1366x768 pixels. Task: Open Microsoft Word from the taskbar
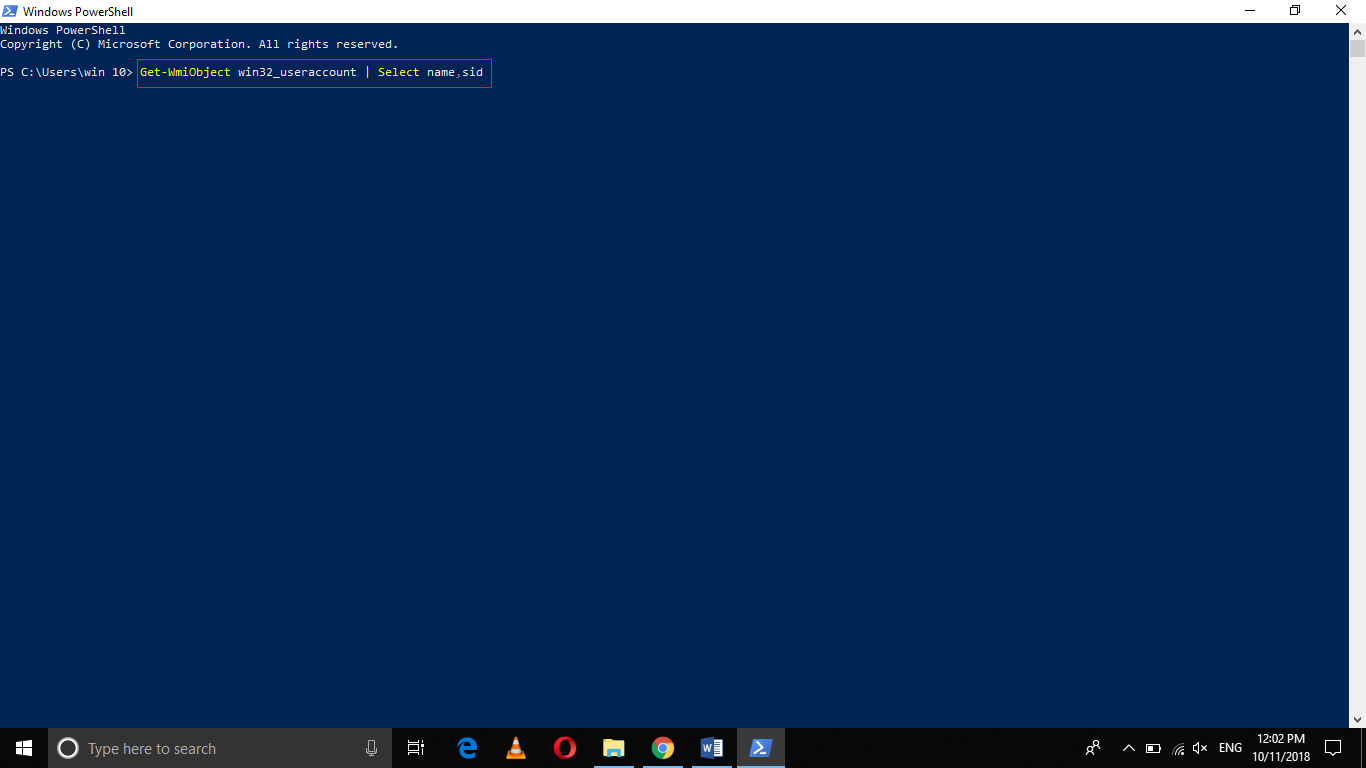[x=711, y=747]
